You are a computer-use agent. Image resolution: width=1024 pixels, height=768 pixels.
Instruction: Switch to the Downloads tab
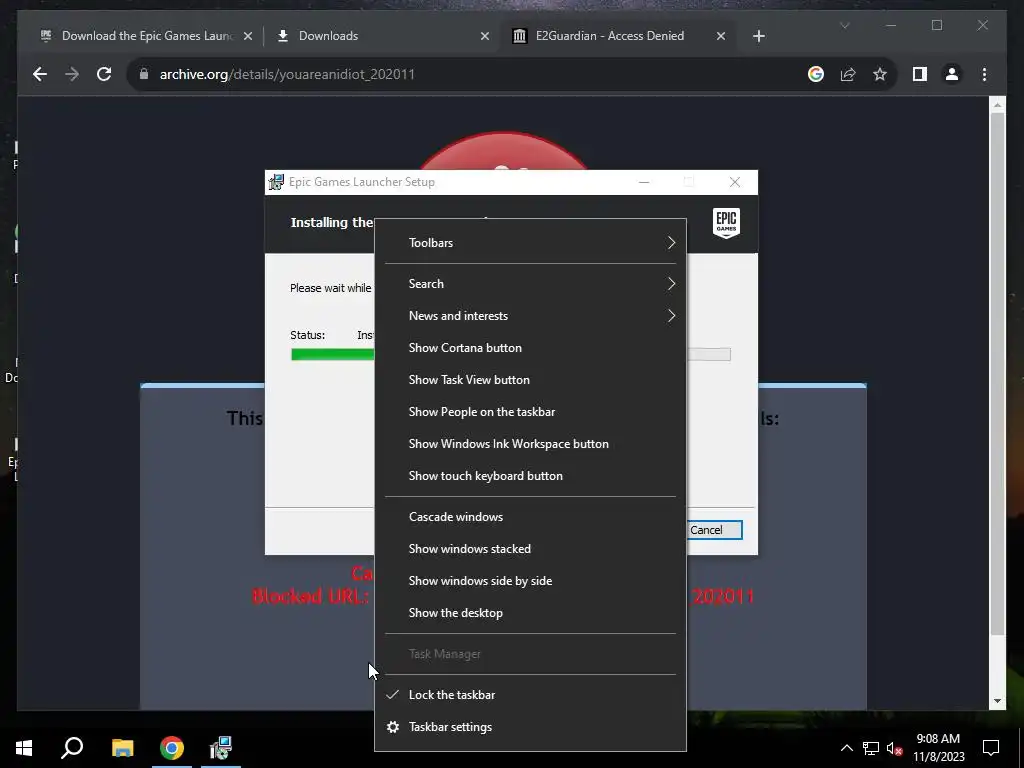click(x=383, y=36)
